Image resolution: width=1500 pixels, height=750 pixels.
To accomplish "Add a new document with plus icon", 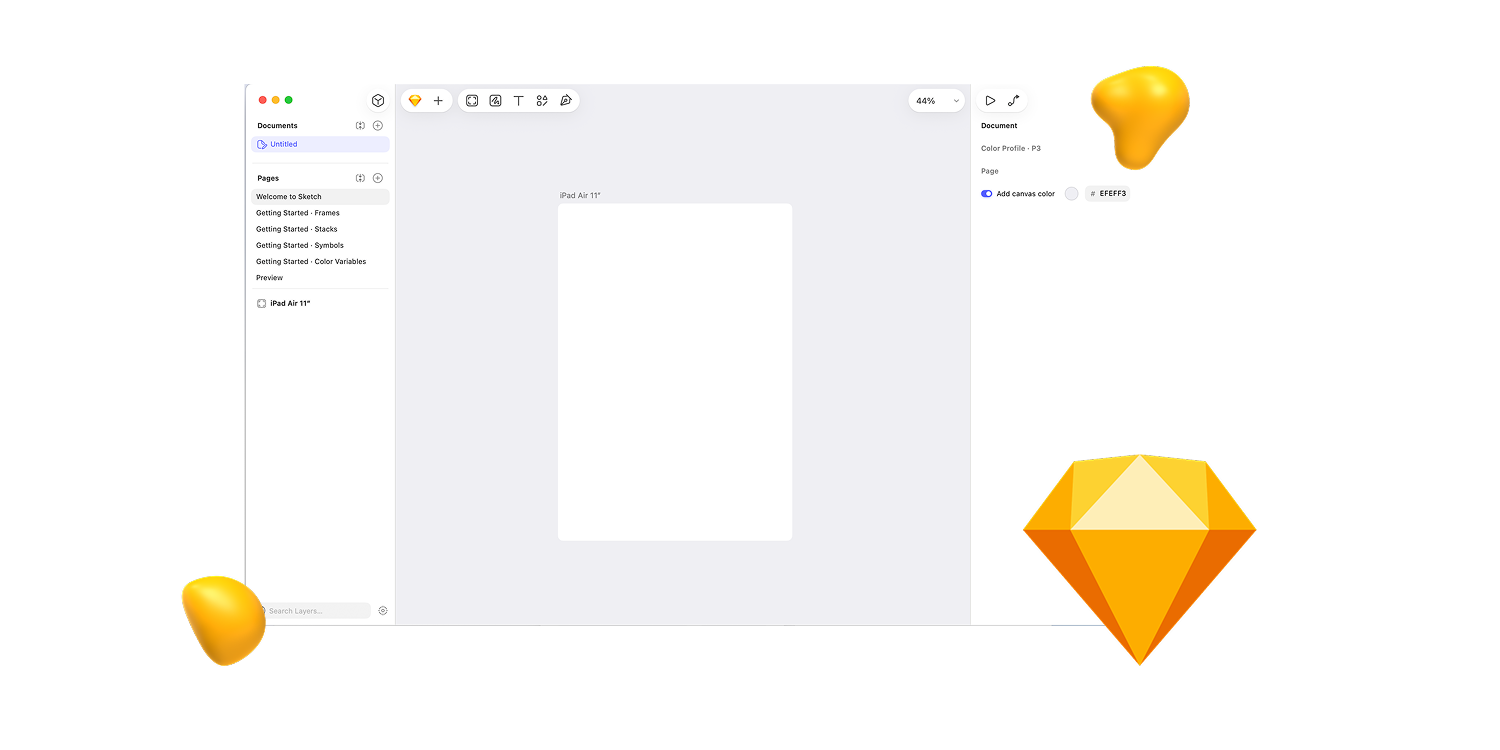I will click(378, 126).
